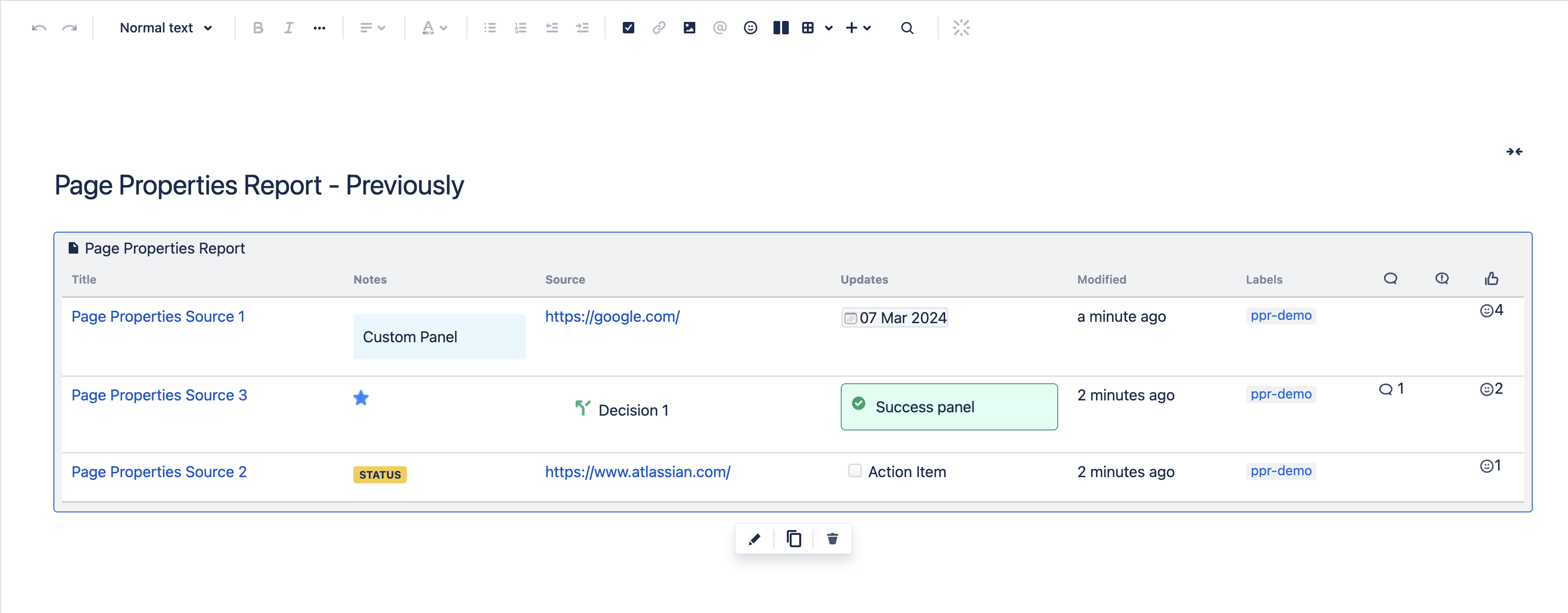Image resolution: width=1568 pixels, height=613 pixels.
Task: Insert an emoji
Action: pos(751,28)
